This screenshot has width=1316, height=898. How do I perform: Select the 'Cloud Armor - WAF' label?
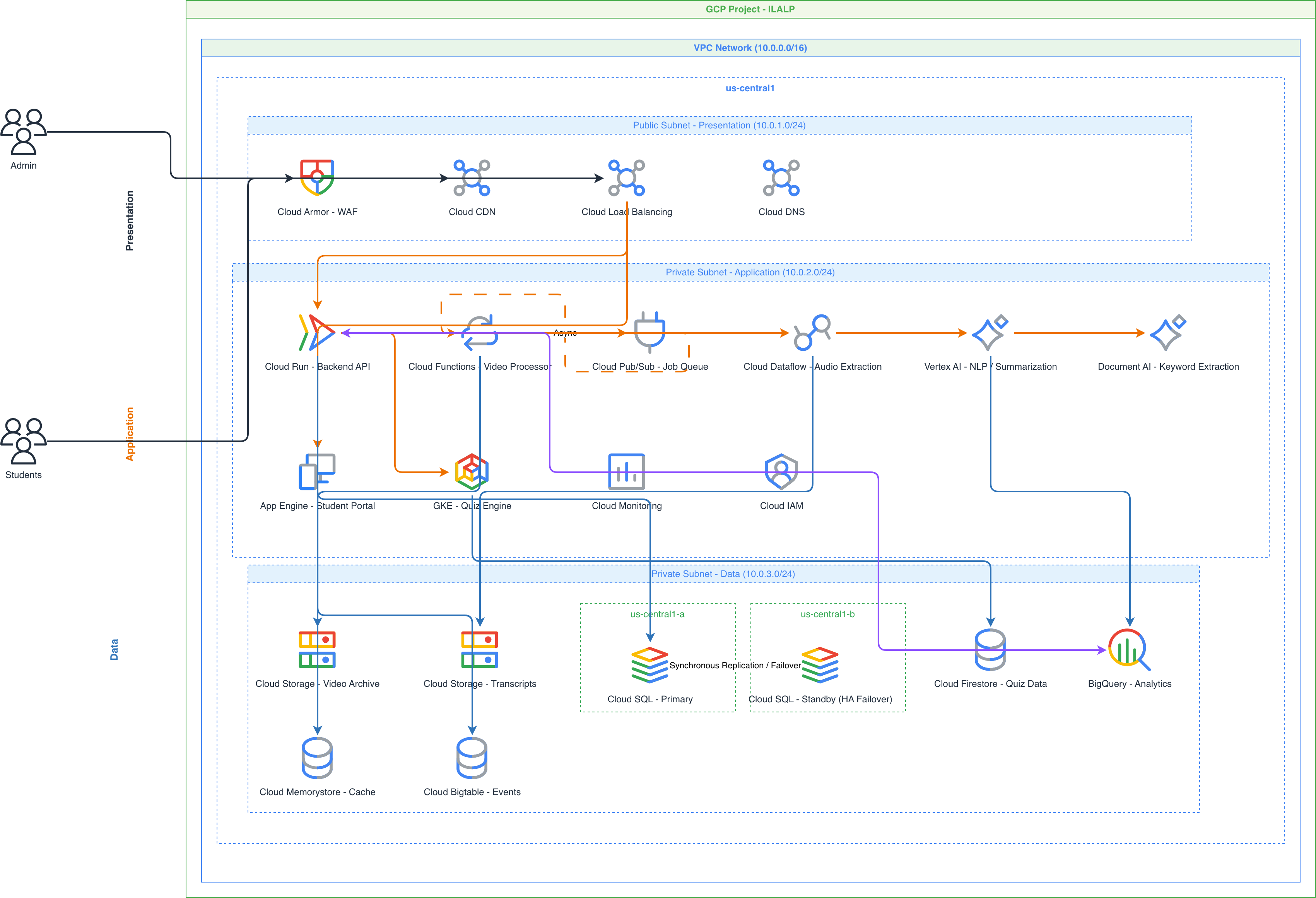(317, 212)
